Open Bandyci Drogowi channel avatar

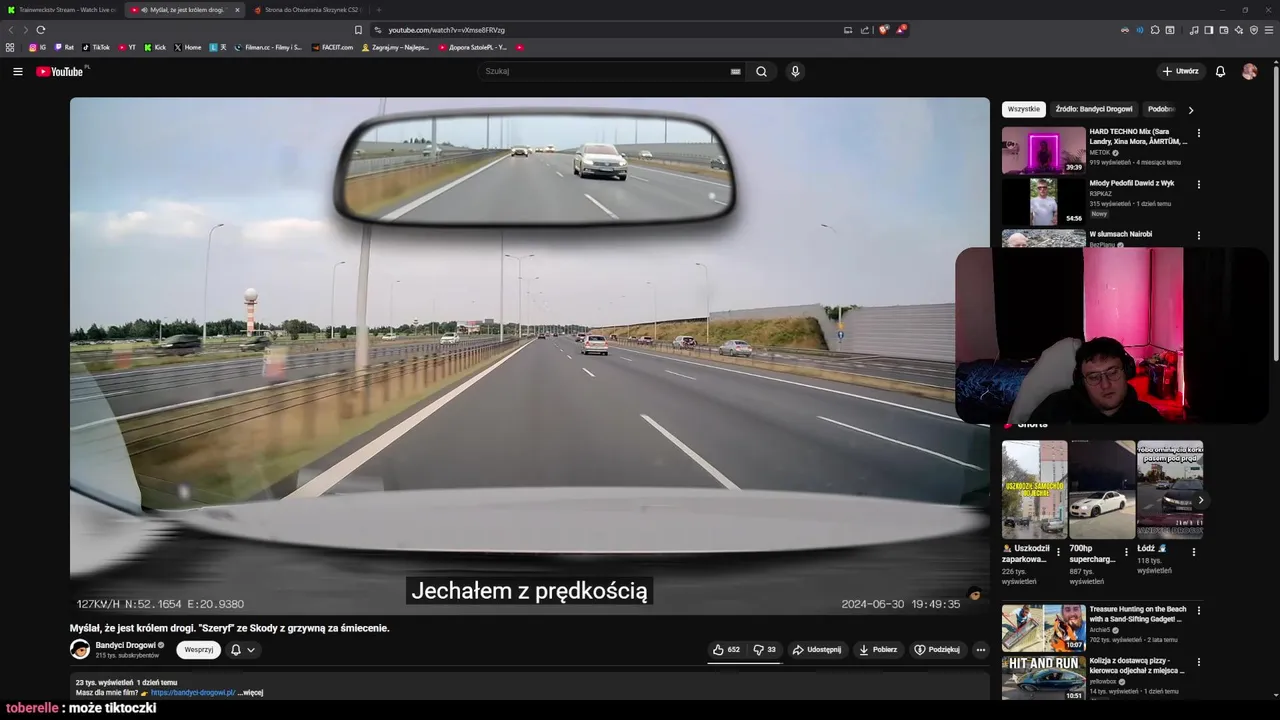tap(80, 649)
